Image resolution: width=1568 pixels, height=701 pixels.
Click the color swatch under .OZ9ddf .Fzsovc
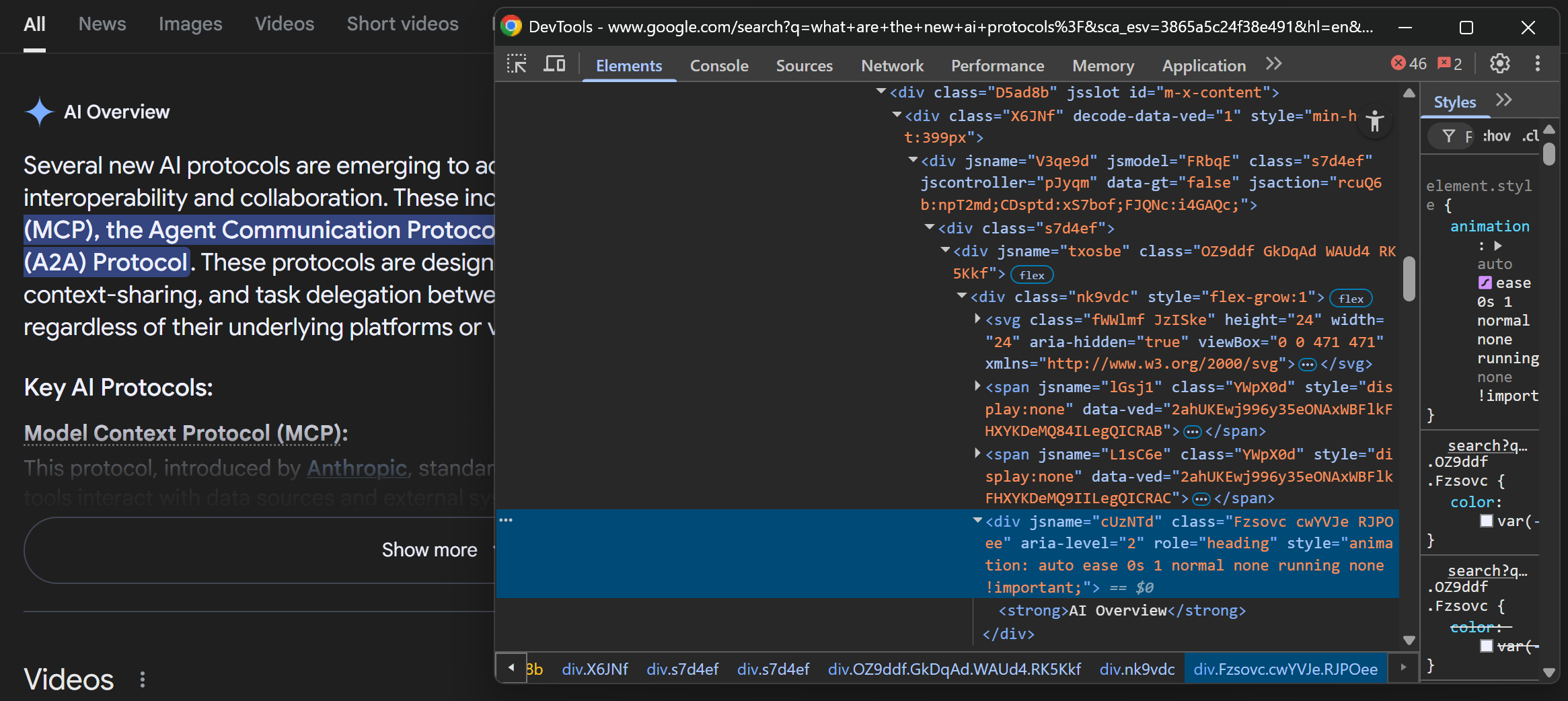[1487, 521]
